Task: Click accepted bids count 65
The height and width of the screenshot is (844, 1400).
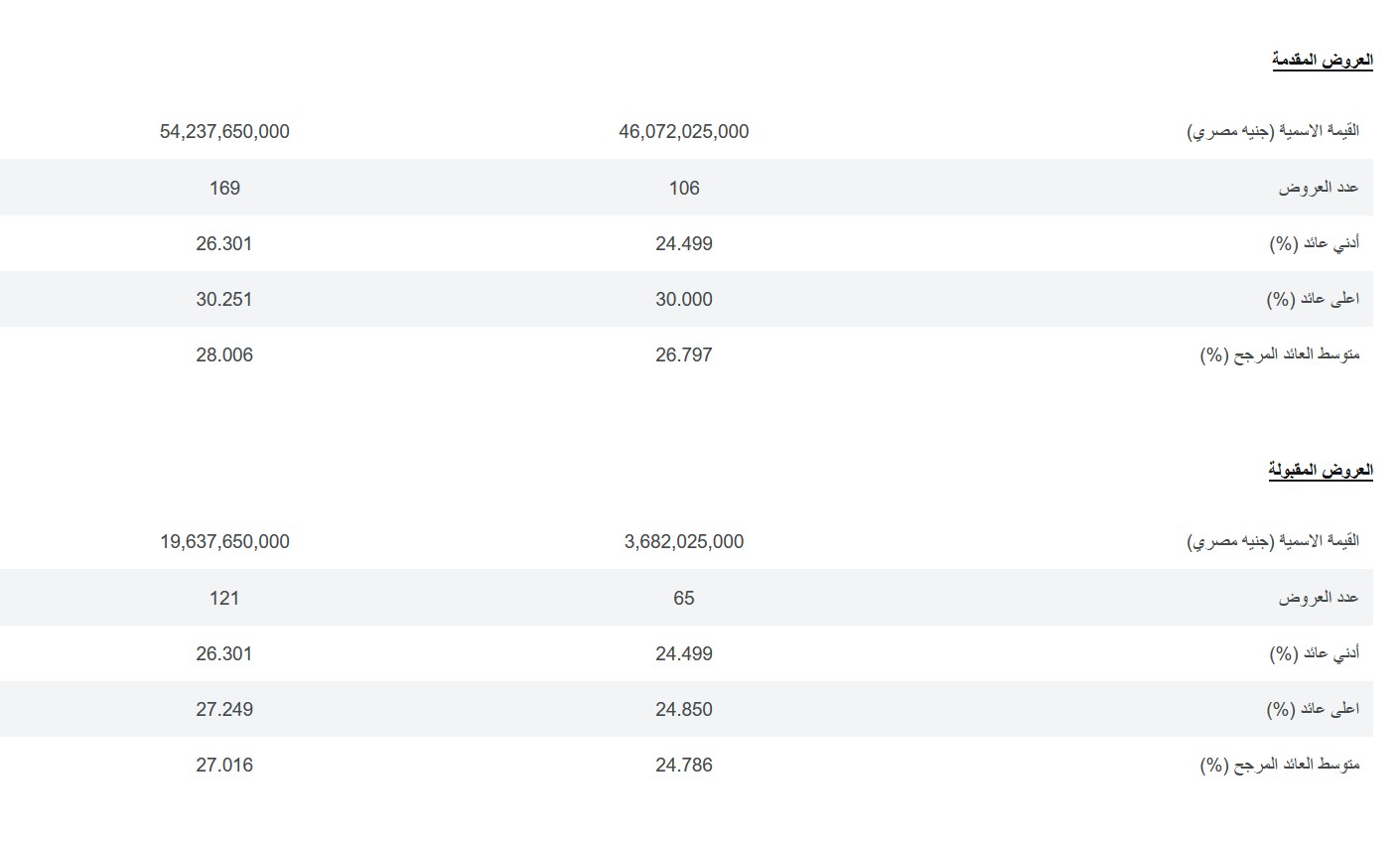Action: click(684, 598)
